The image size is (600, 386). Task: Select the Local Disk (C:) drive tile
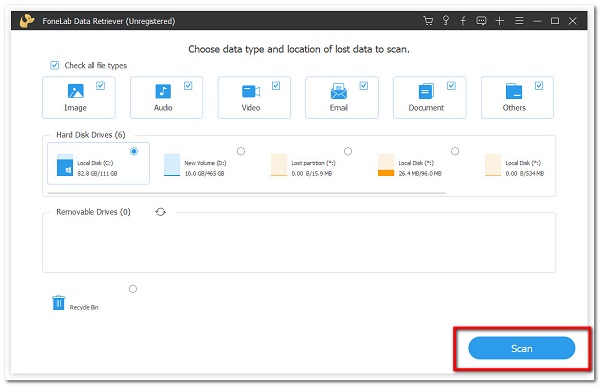coord(98,163)
